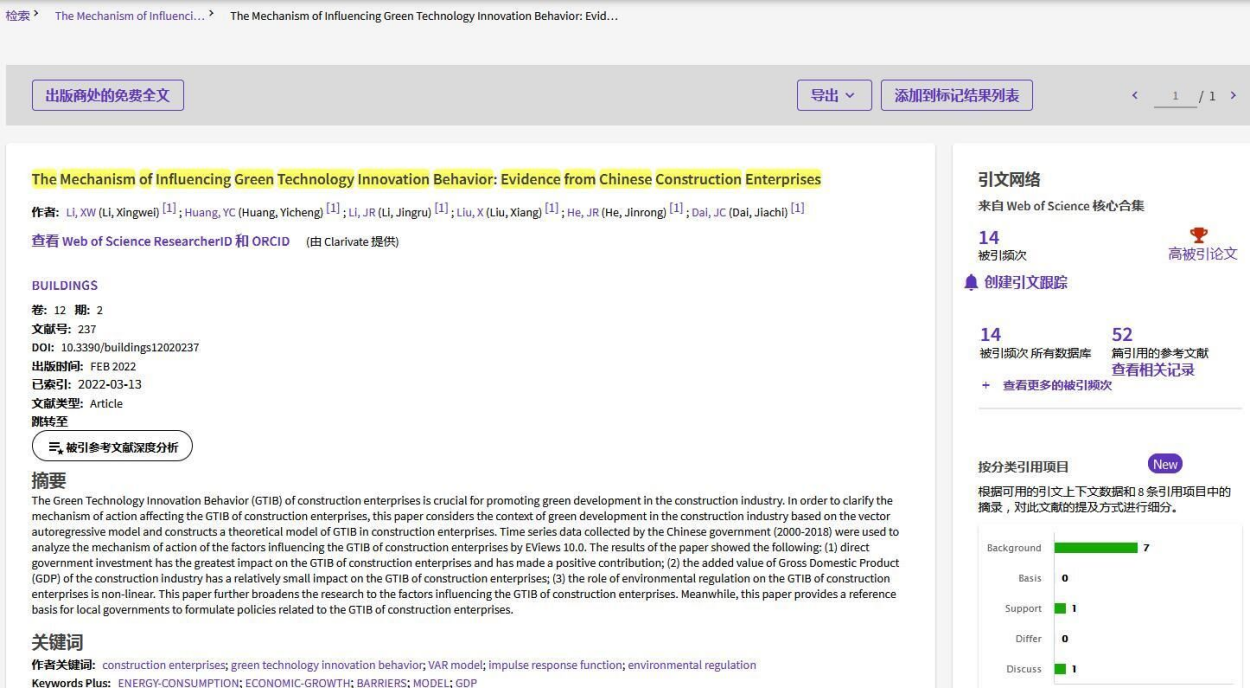Add record to marked list 添加到标记结果列表
The height and width of the screenshot is (688, 1250).
pyautogui.click(x=956, y=96)
